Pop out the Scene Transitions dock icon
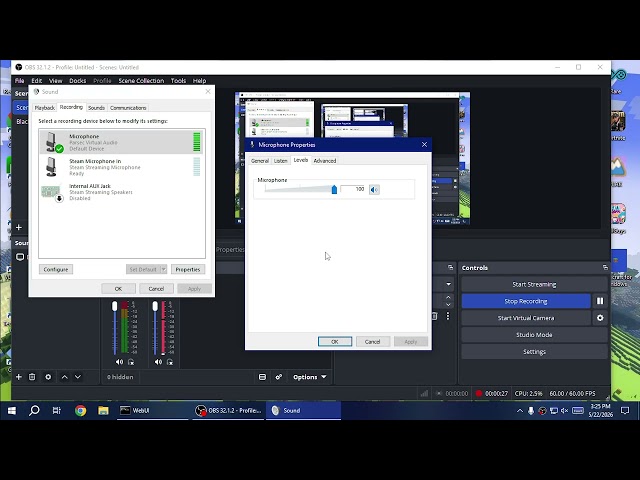 451,268
